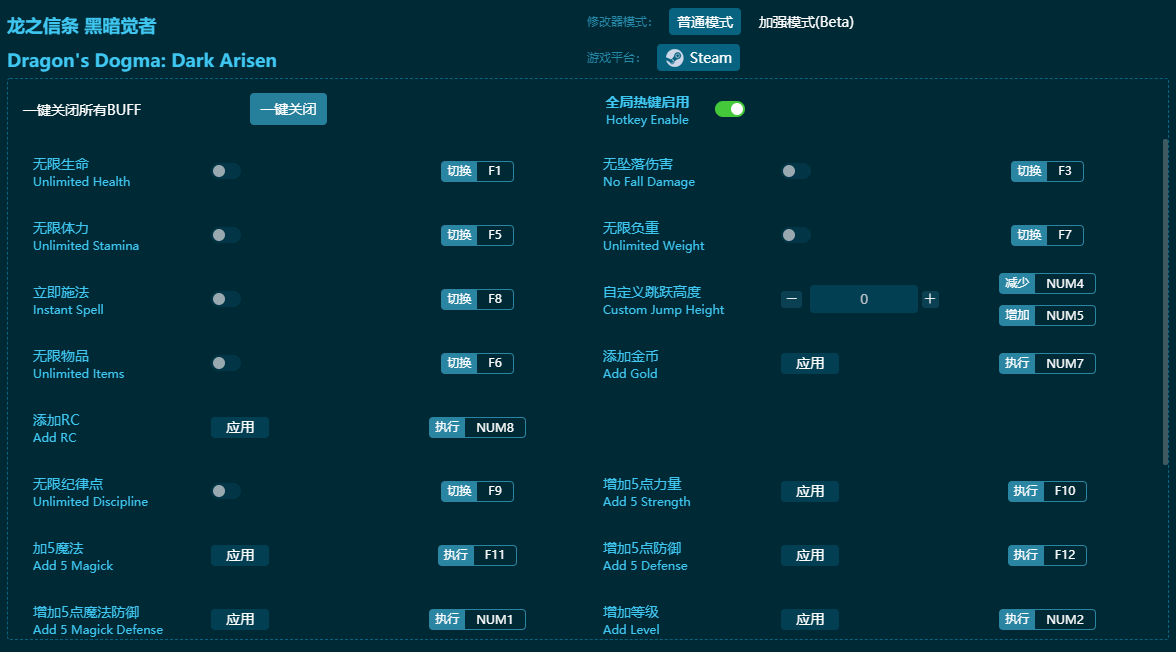Click the Custom Jump Height value field
This screenshot has width=1176, height=652.
(x=863, y=299)
